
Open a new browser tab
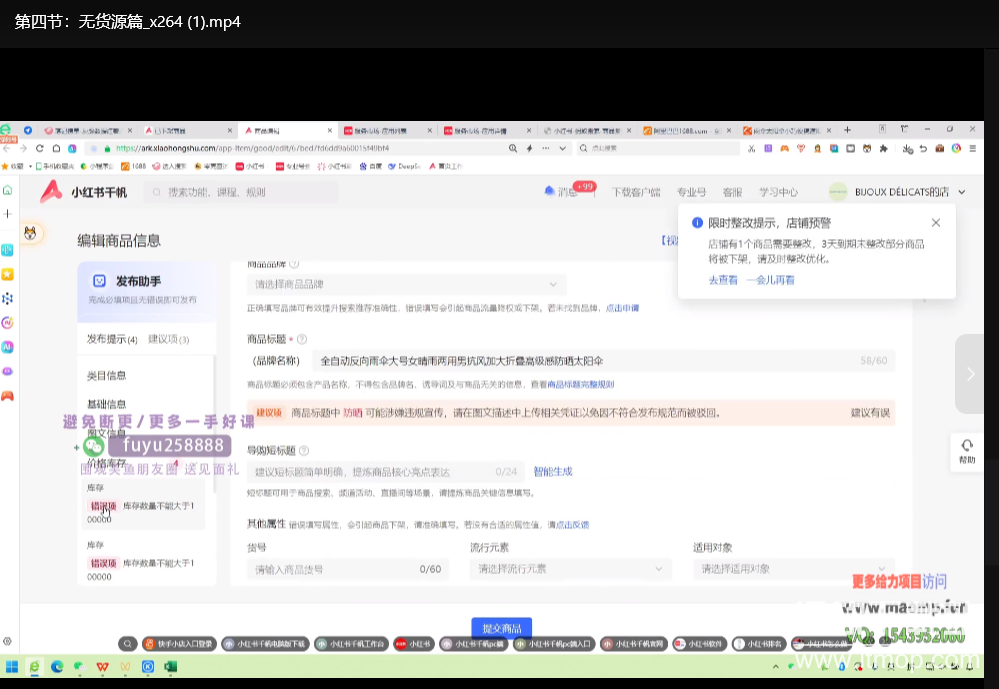click(x=847, y=130)
